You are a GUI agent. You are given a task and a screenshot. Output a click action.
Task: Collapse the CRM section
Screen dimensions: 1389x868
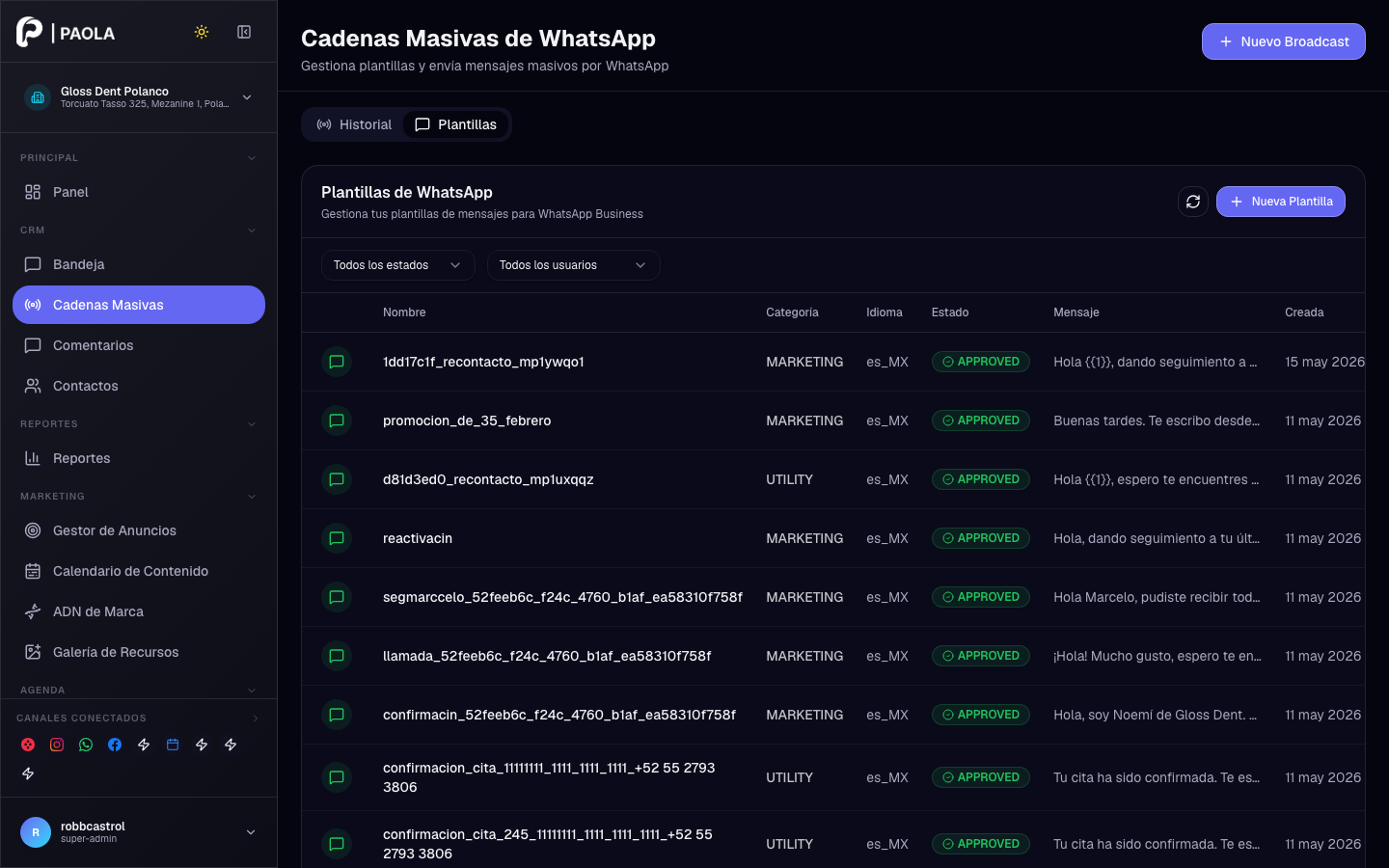252,231
